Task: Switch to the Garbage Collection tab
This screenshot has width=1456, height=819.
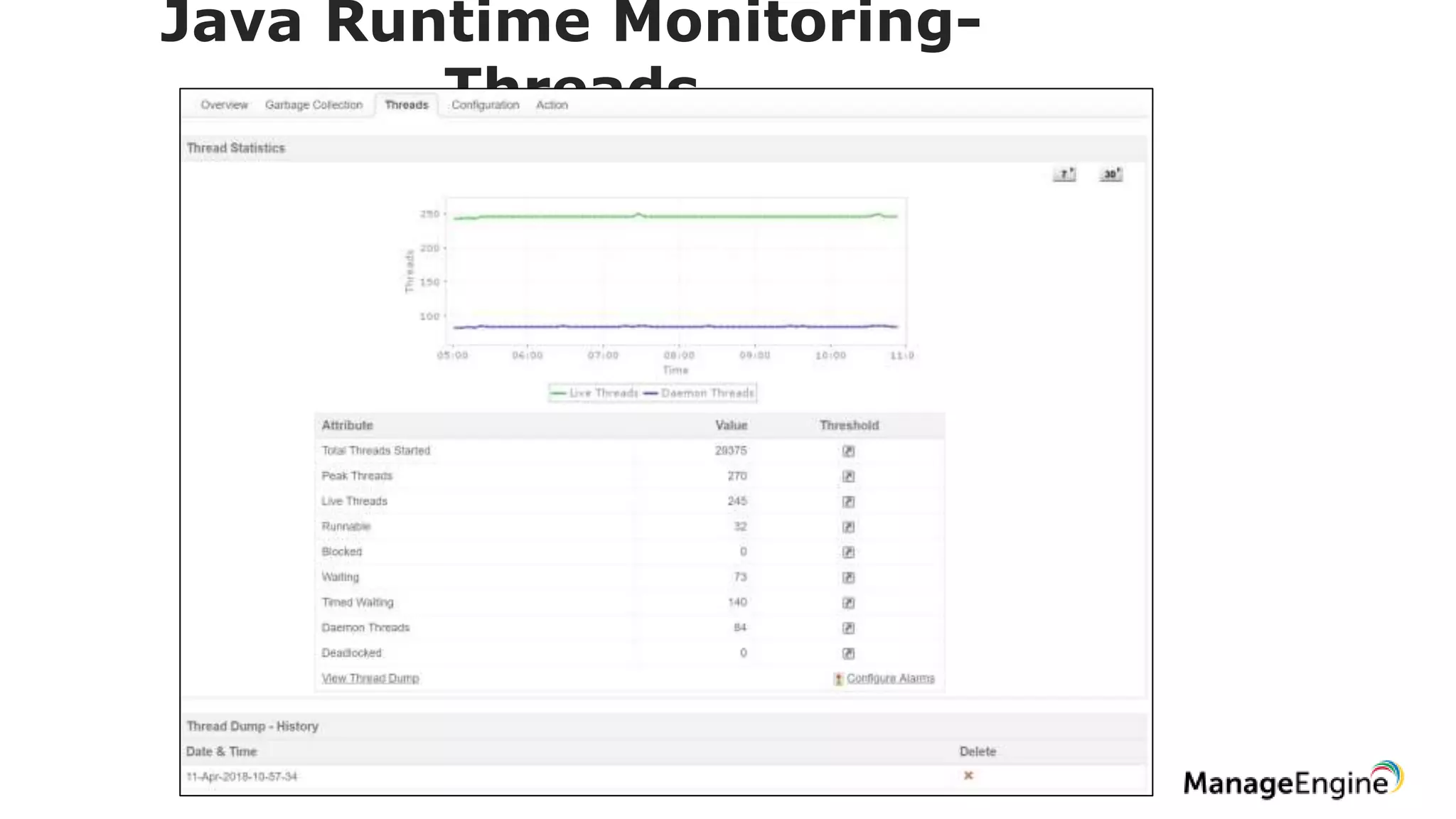Action: coord(314,105)
